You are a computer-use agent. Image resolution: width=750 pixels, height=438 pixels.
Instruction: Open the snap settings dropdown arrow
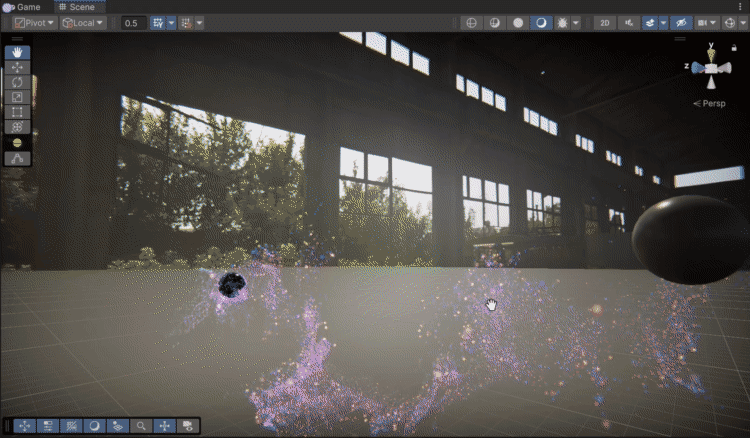199,22
